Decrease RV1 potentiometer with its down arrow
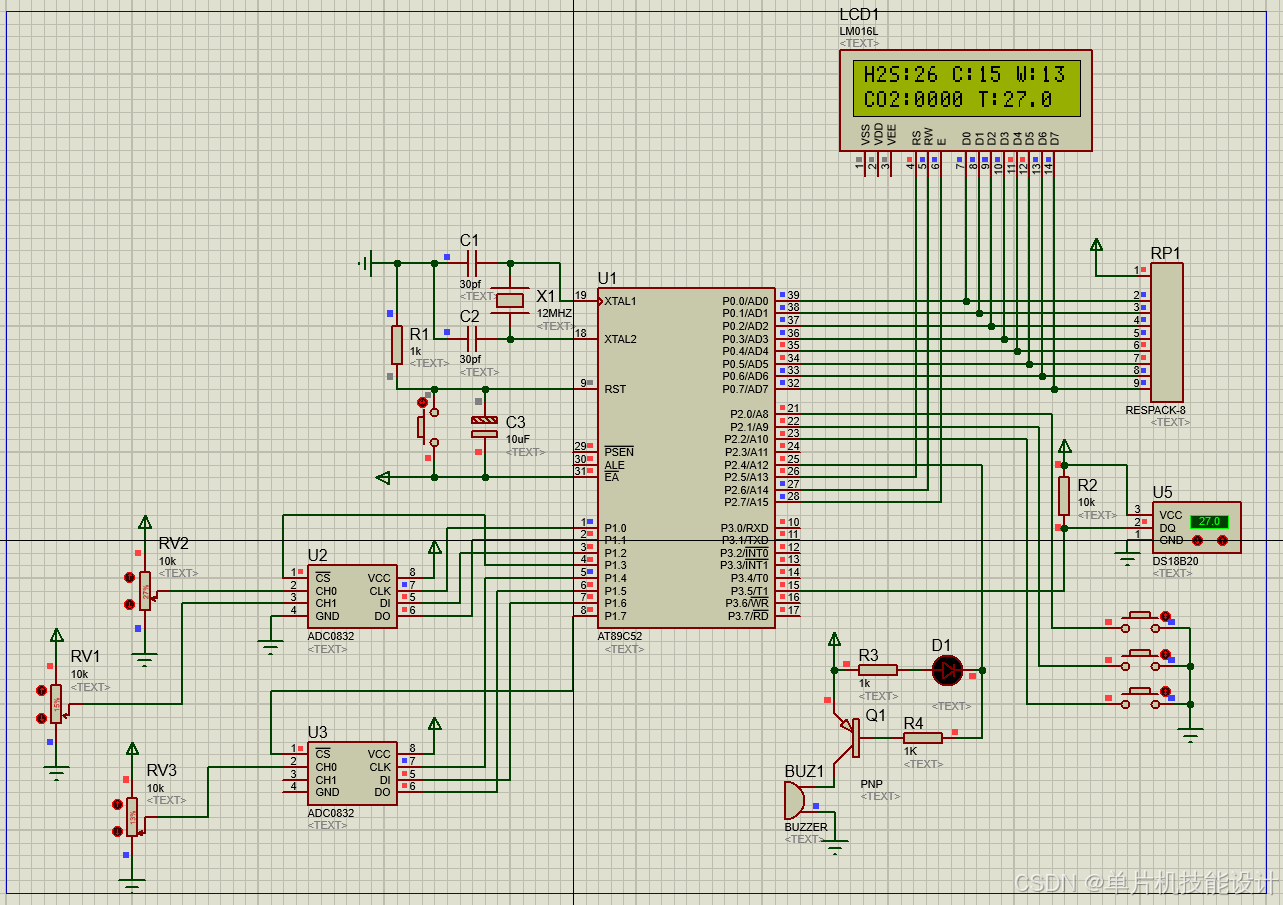 [40, 717]
